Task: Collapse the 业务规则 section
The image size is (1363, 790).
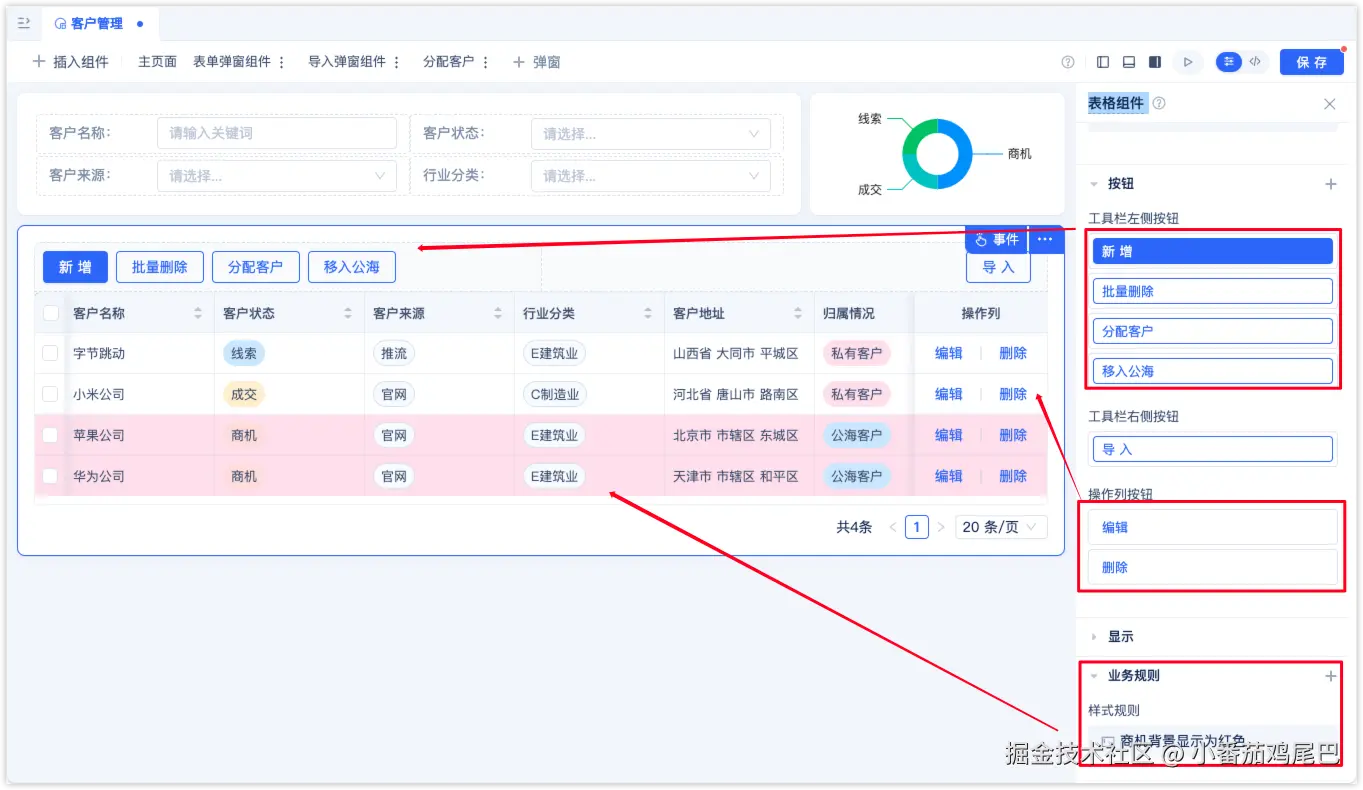Action: 1095,676
